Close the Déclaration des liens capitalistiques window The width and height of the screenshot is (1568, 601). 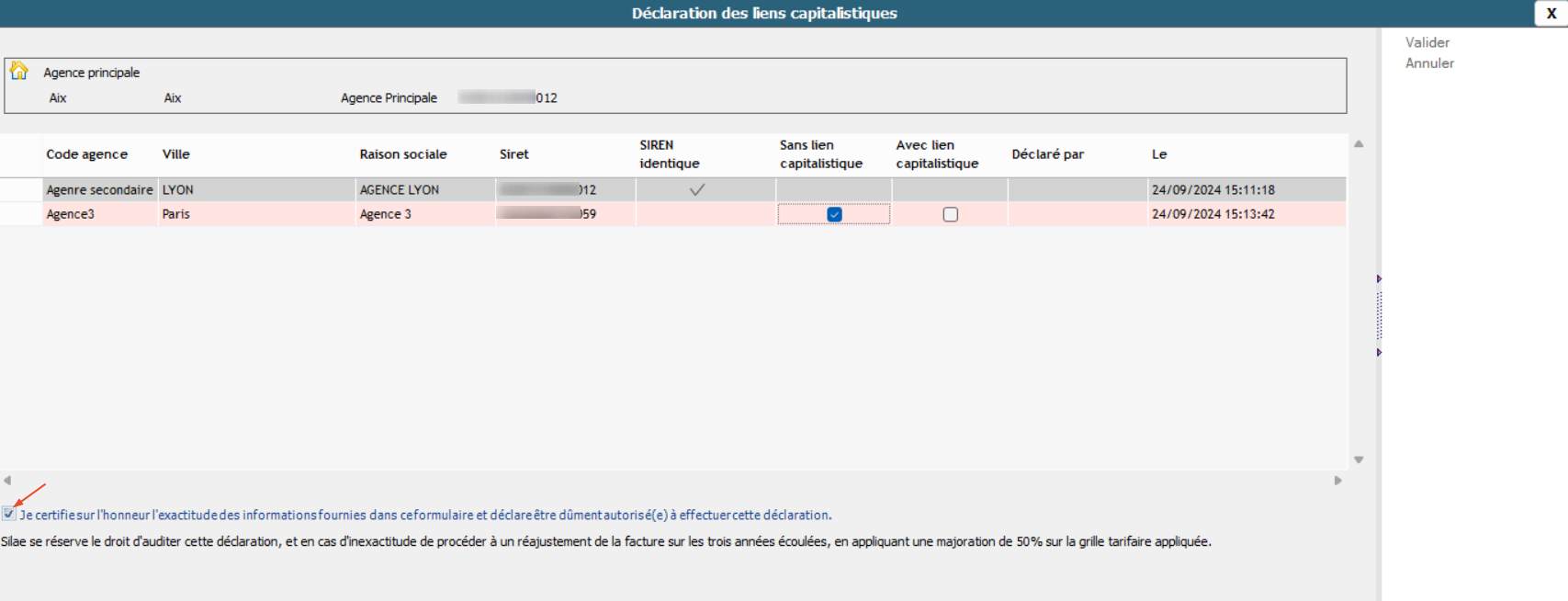coord(1551,13)
